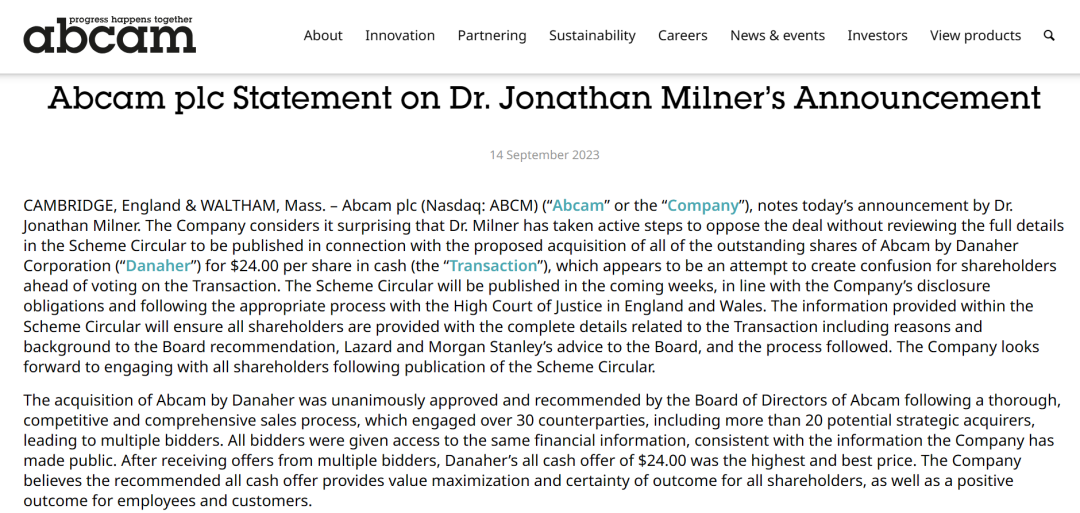The image size is (1080, 513).
Task: Select the Investors nav item
Action: click(878, 35)
